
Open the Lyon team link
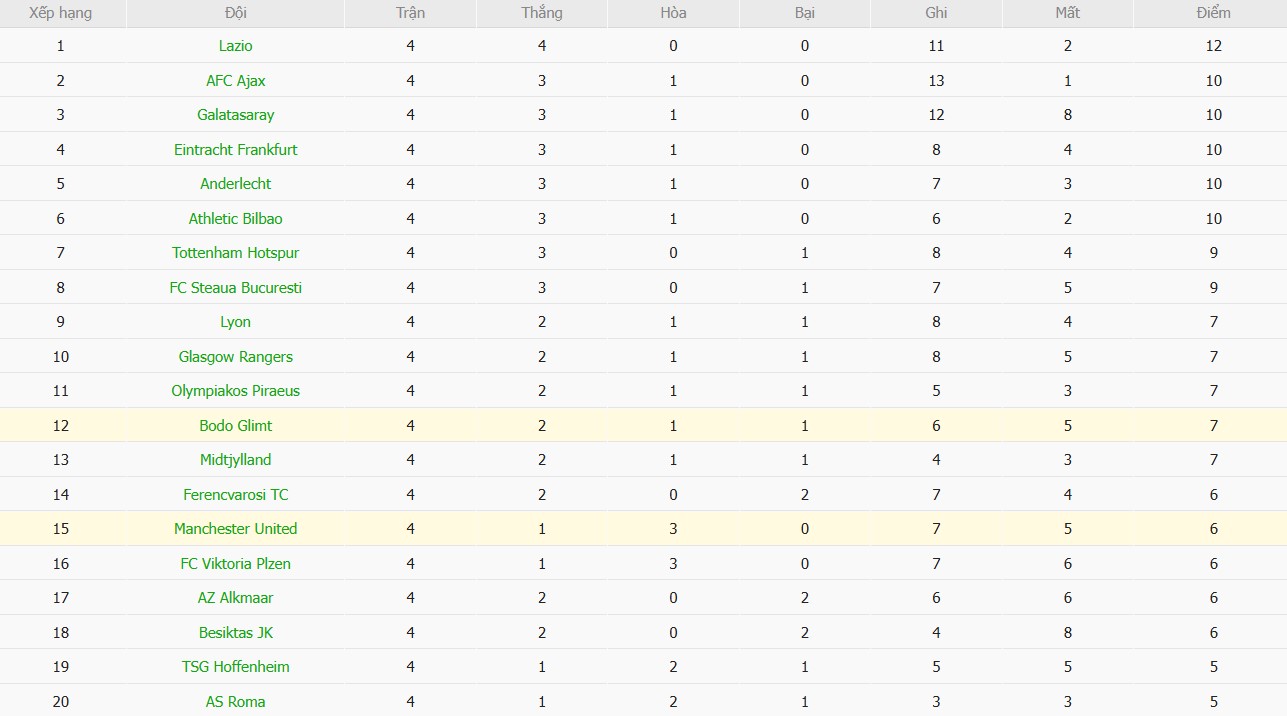[235, 322]
